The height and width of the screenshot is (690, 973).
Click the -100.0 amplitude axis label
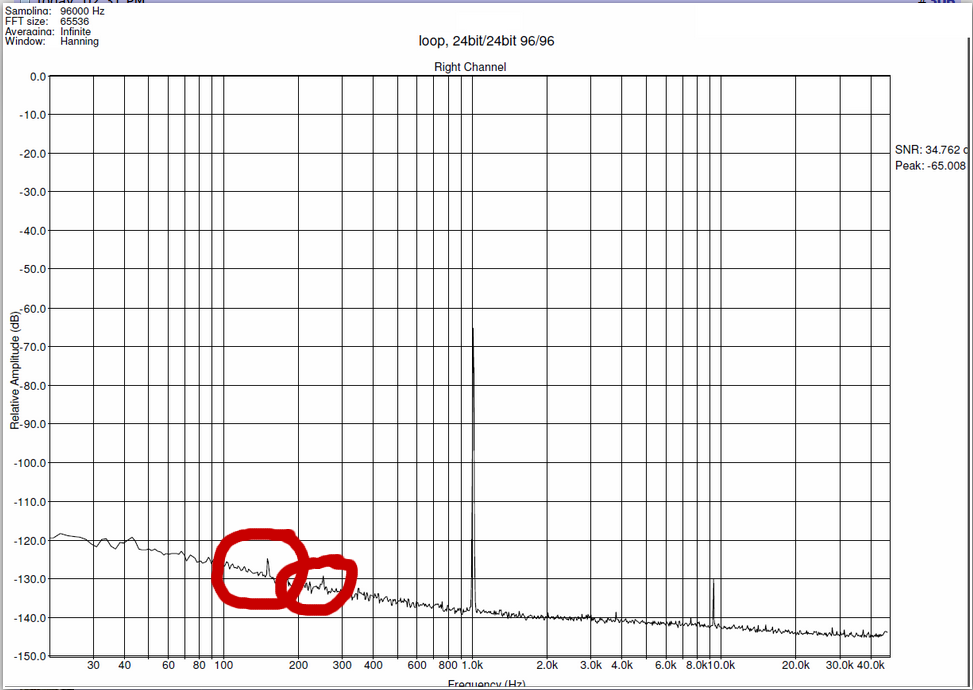(30, 463)
